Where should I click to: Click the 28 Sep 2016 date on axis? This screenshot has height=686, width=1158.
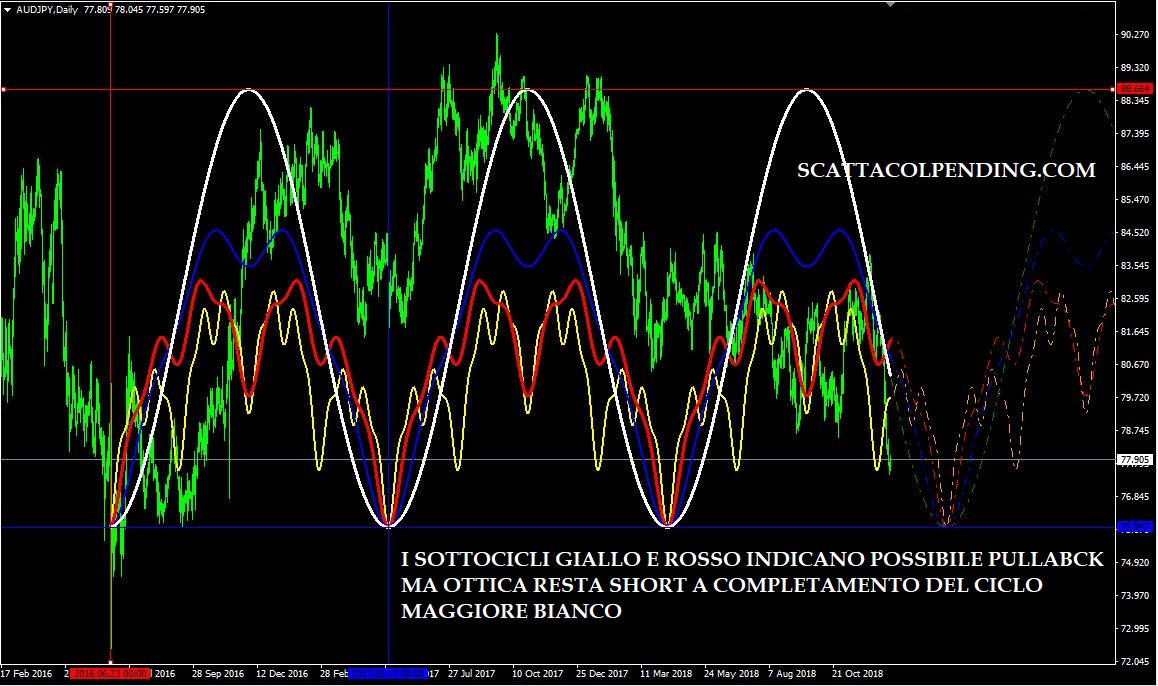pos(219,673)
